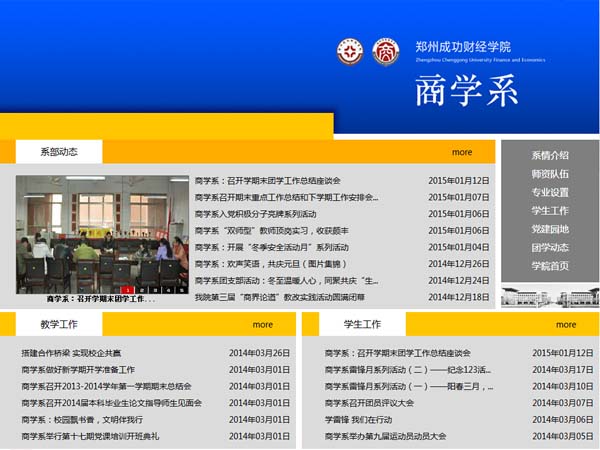Viewport: 600px width, 450px height.
Task: Select the 系部动态 section tab
Action: click(59, 152)
